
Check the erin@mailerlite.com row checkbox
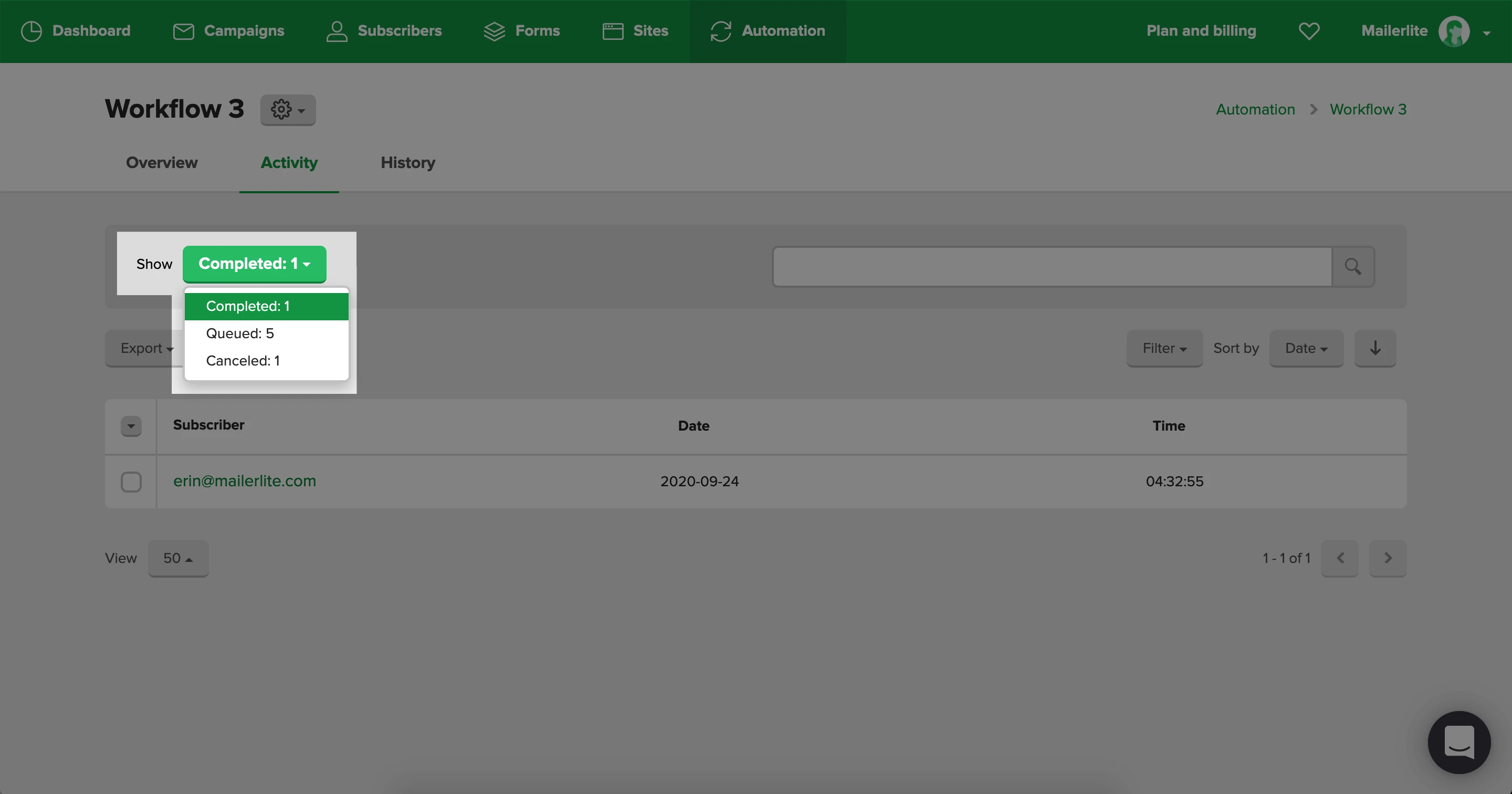pyautogui.click(x=131, y=482)
